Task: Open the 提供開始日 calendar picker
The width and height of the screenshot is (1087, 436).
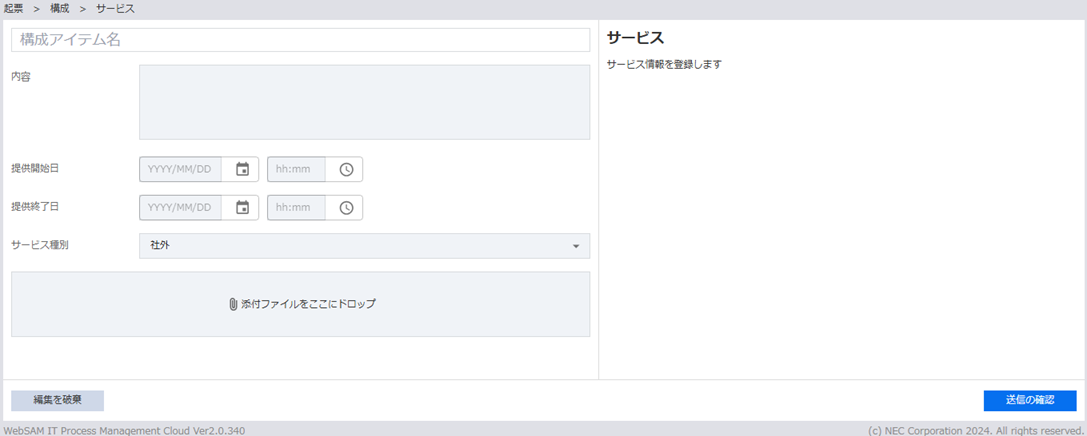Action: [242, 170]
